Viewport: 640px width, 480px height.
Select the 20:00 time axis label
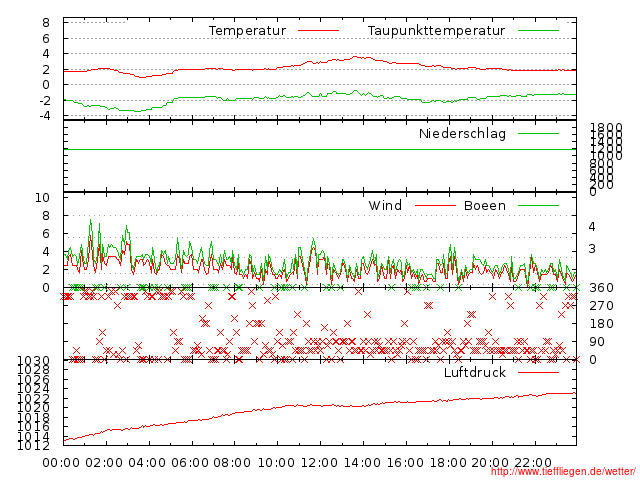click(490, 463)
